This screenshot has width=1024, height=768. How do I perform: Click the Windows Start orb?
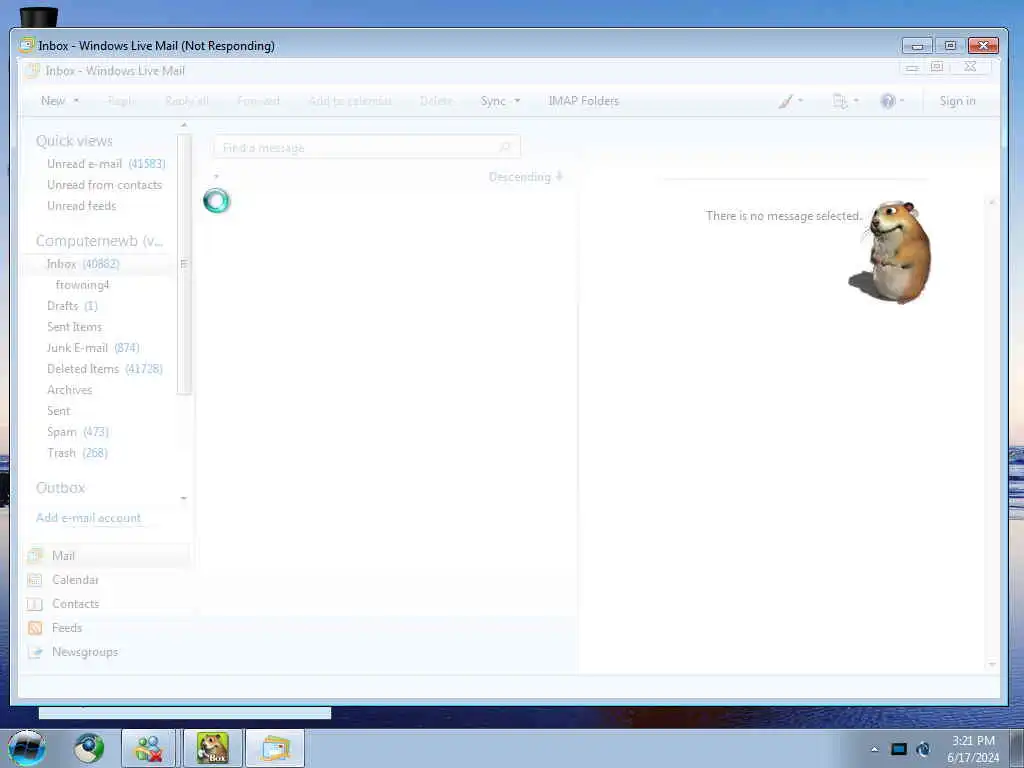pyautogui.click(x=27, y=748)
